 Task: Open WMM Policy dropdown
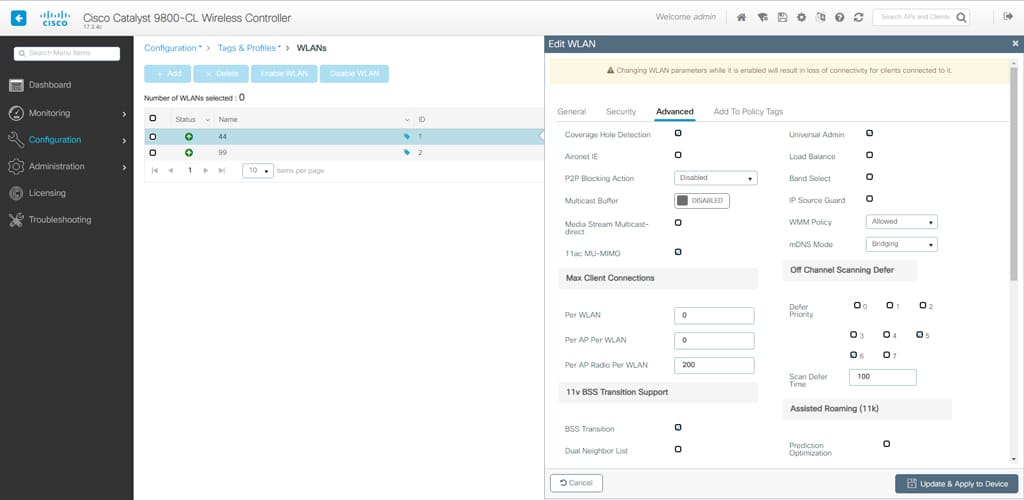901,222
